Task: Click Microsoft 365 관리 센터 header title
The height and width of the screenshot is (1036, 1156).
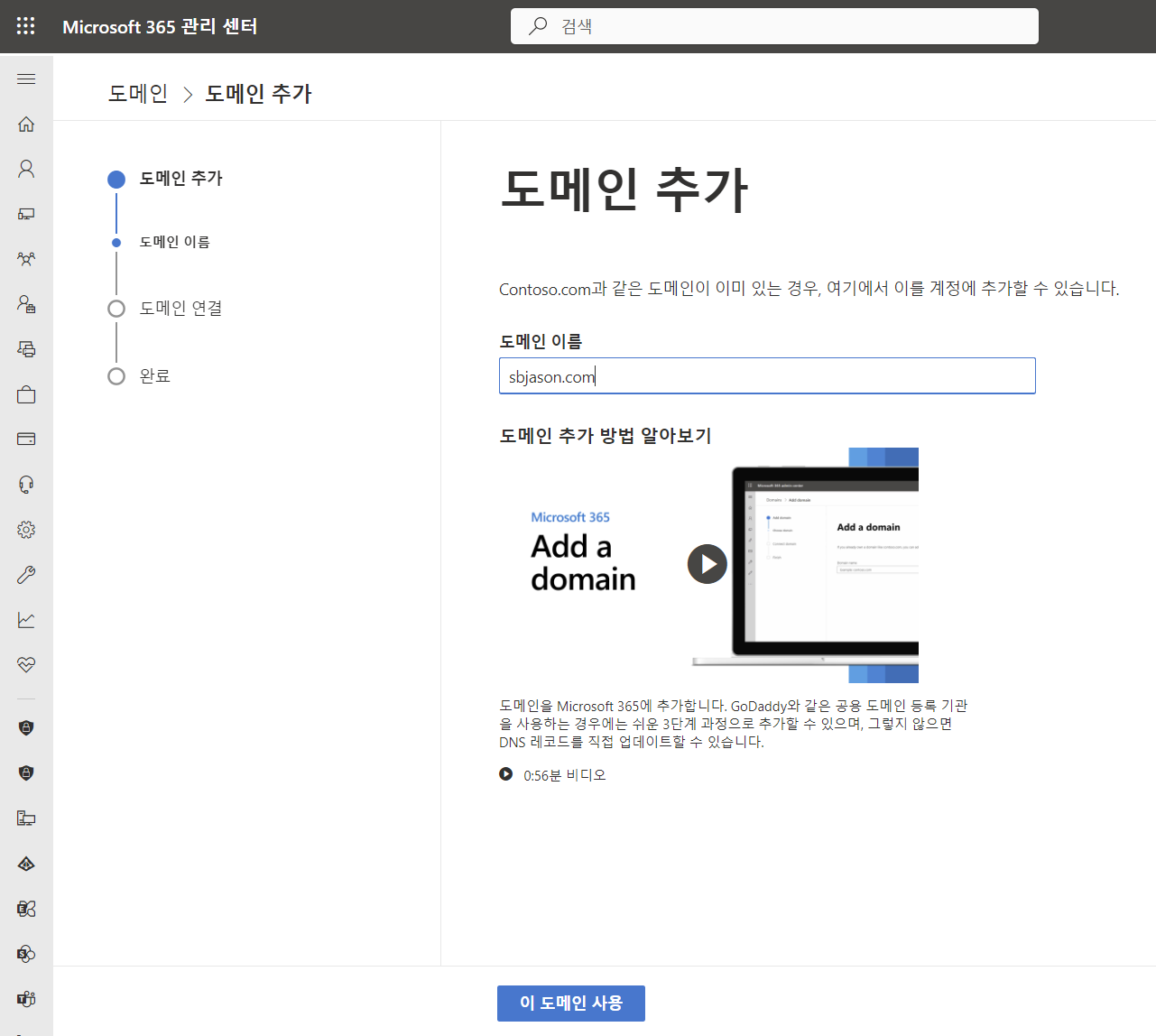Action: pyautogui.click(x=160, y=27)
